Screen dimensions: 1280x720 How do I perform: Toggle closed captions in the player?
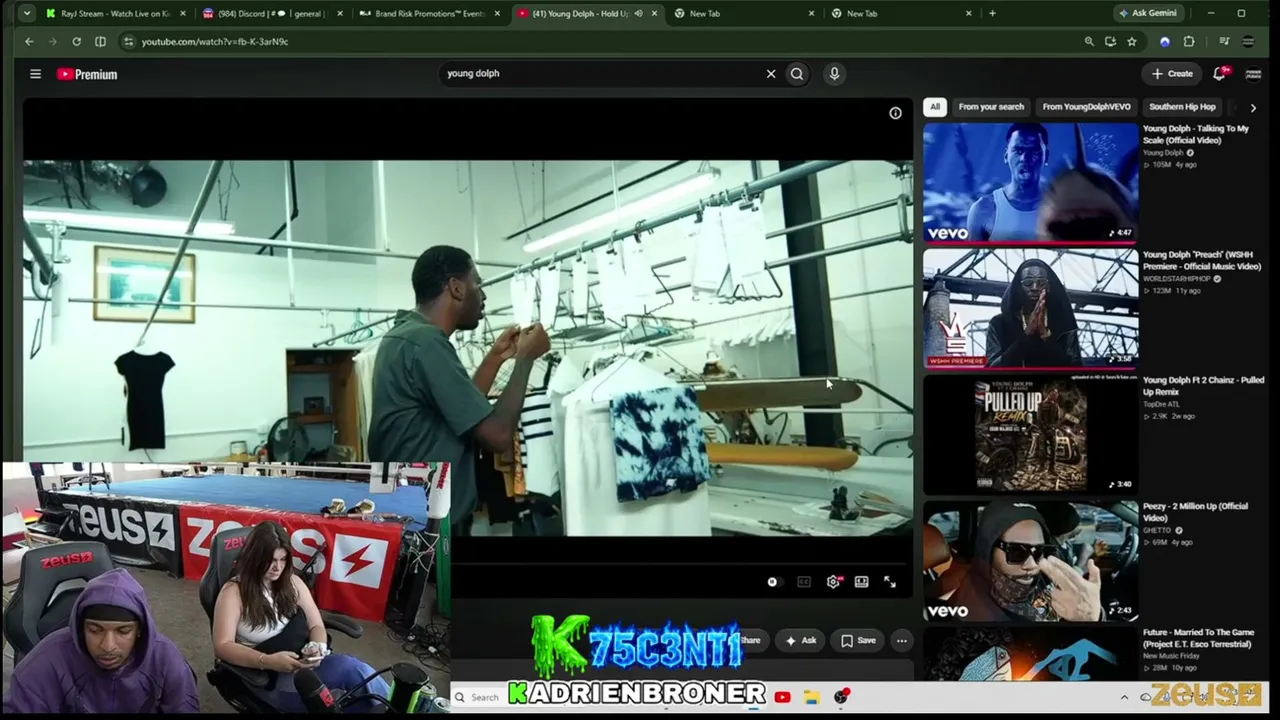point(804,582)
